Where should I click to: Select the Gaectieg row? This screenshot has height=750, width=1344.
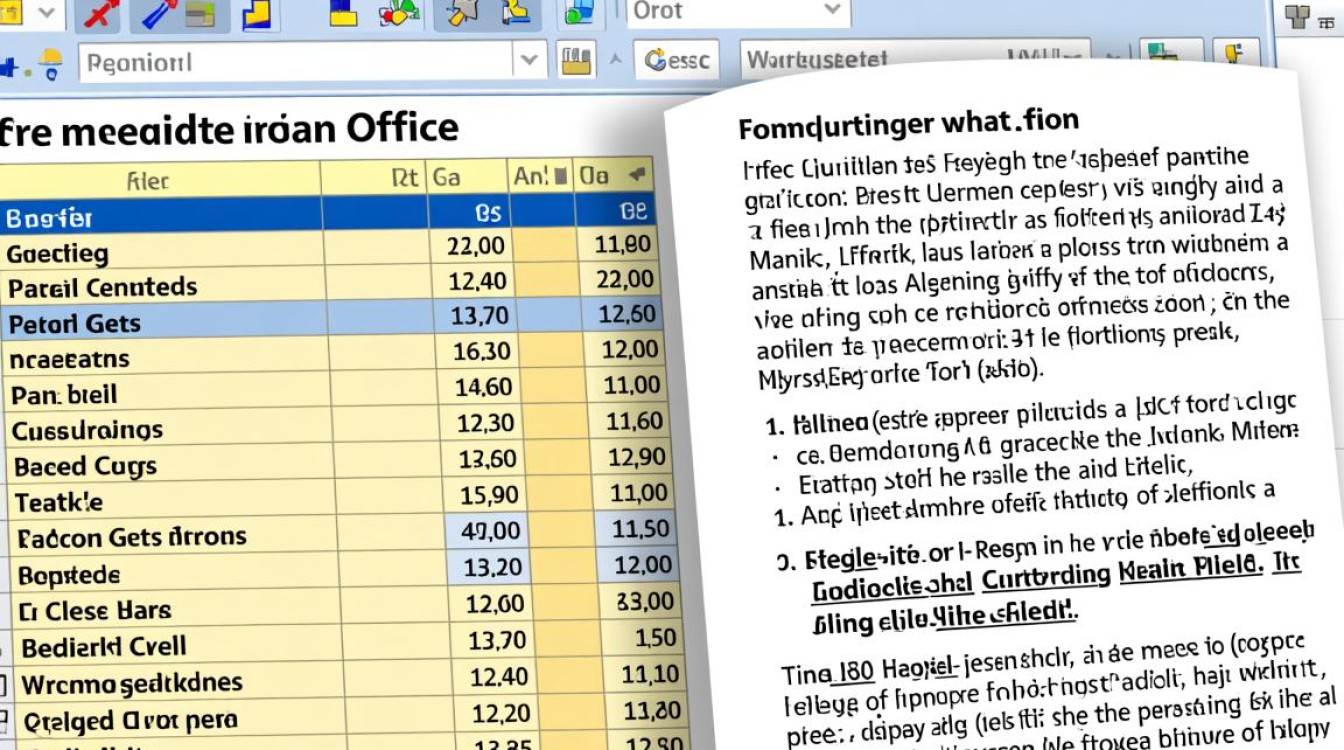pyautogui.click(x=329, y=250)
